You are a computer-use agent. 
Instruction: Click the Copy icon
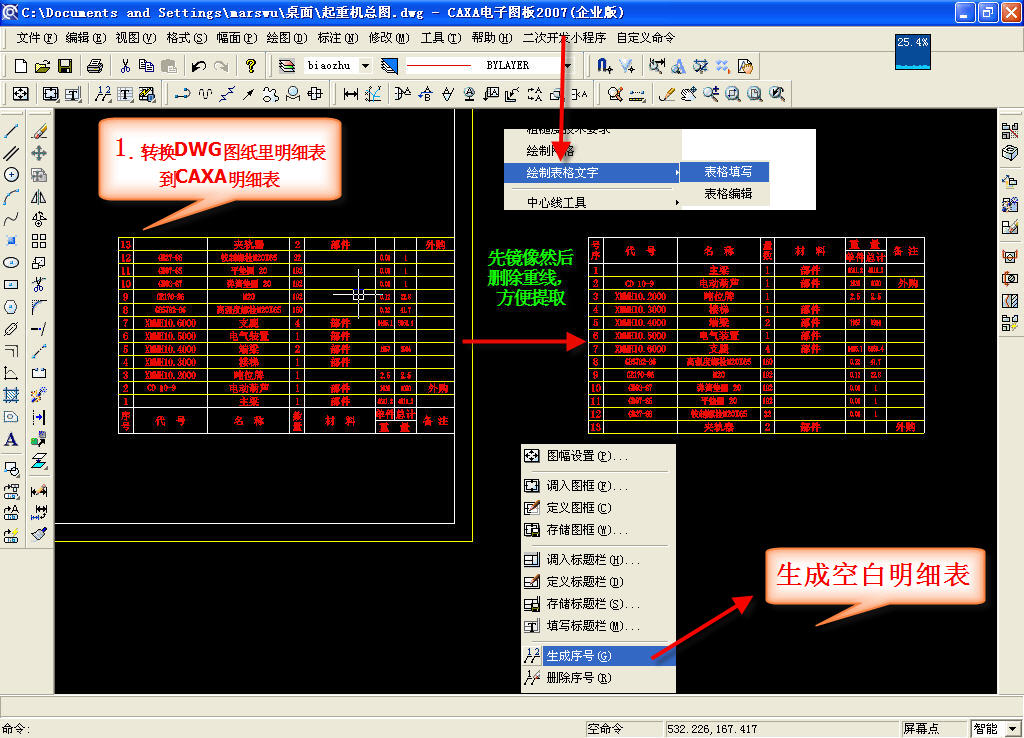[x=146, y=66]
